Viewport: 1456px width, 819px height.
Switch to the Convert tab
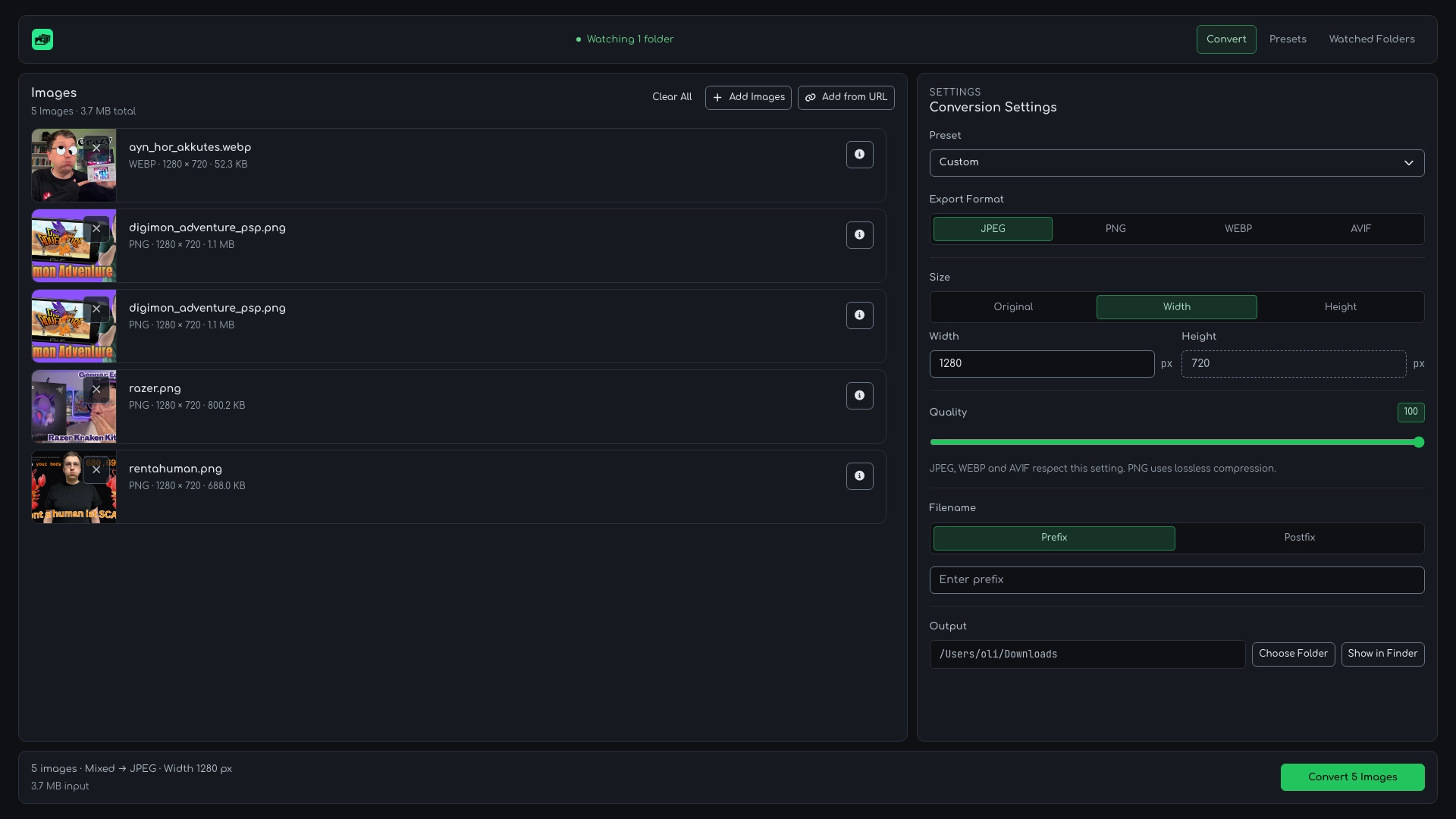[x=1226, y=39]
